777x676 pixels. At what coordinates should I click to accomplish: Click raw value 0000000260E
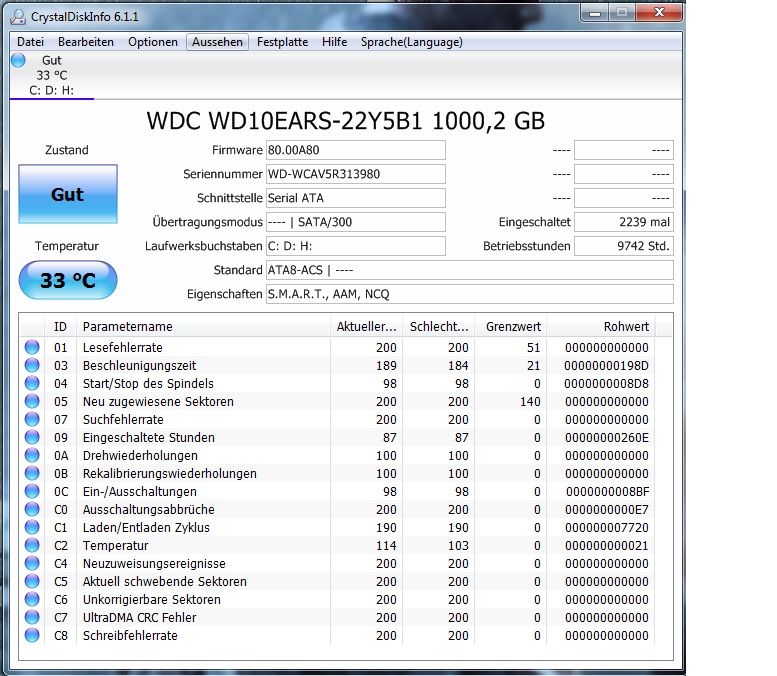[606, 438]
